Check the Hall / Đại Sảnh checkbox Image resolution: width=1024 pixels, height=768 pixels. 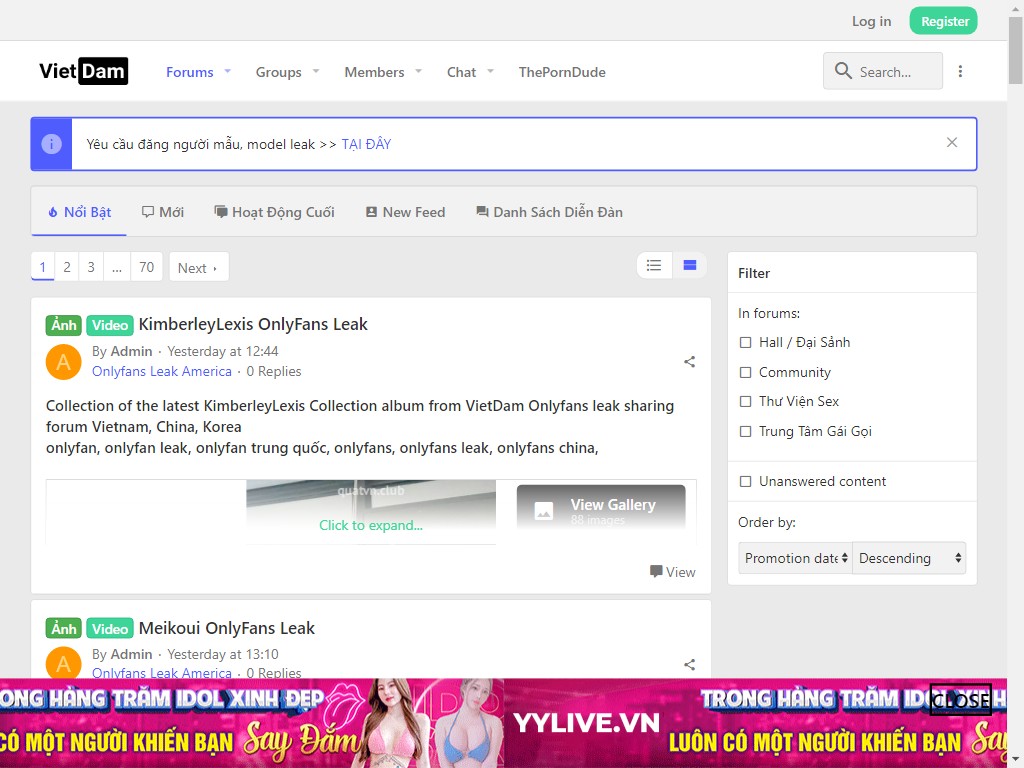point(745,342)
